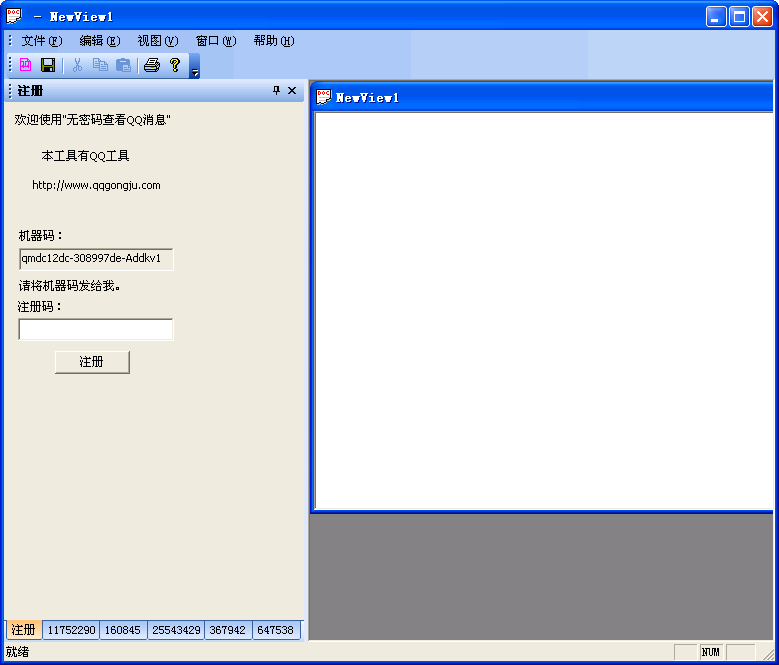Viewport: 779px width, 665px height.
Task: Open the 编辑(E) menu
Action: click(x=99, y=41)
